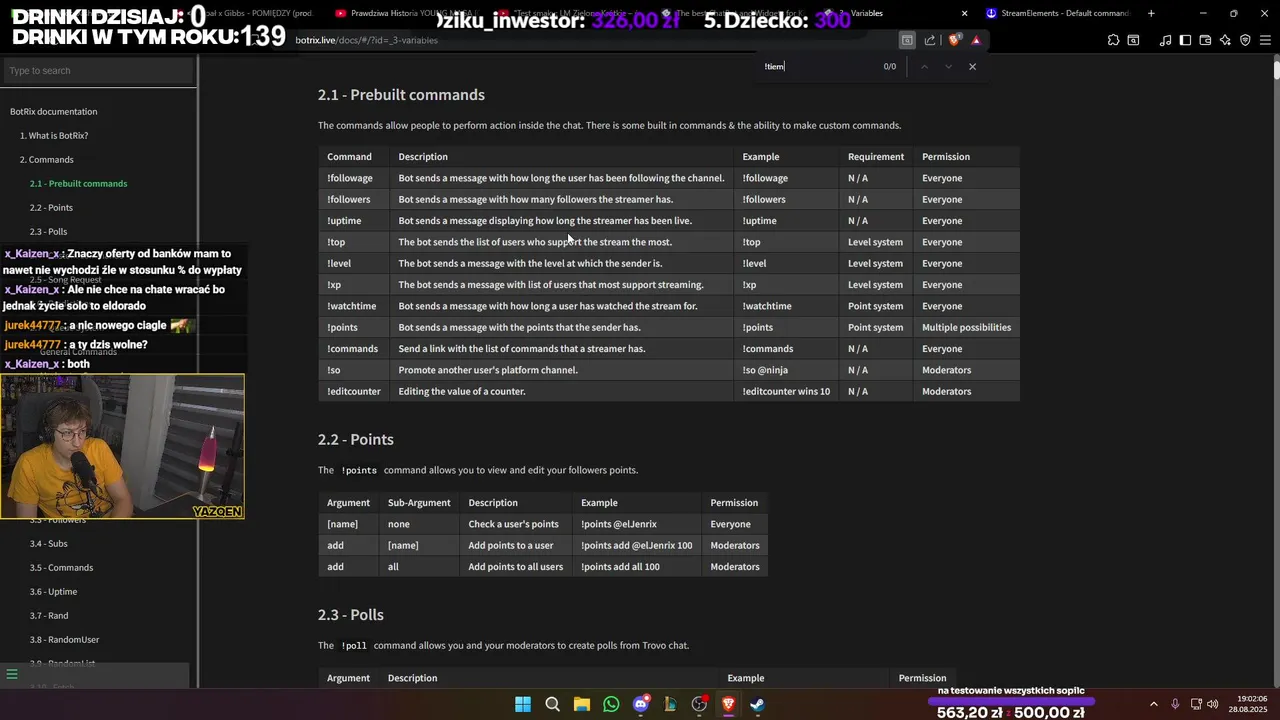Open File Explorer from taskbar
The image size is (1280, 720).
click(x=582, y=704)
